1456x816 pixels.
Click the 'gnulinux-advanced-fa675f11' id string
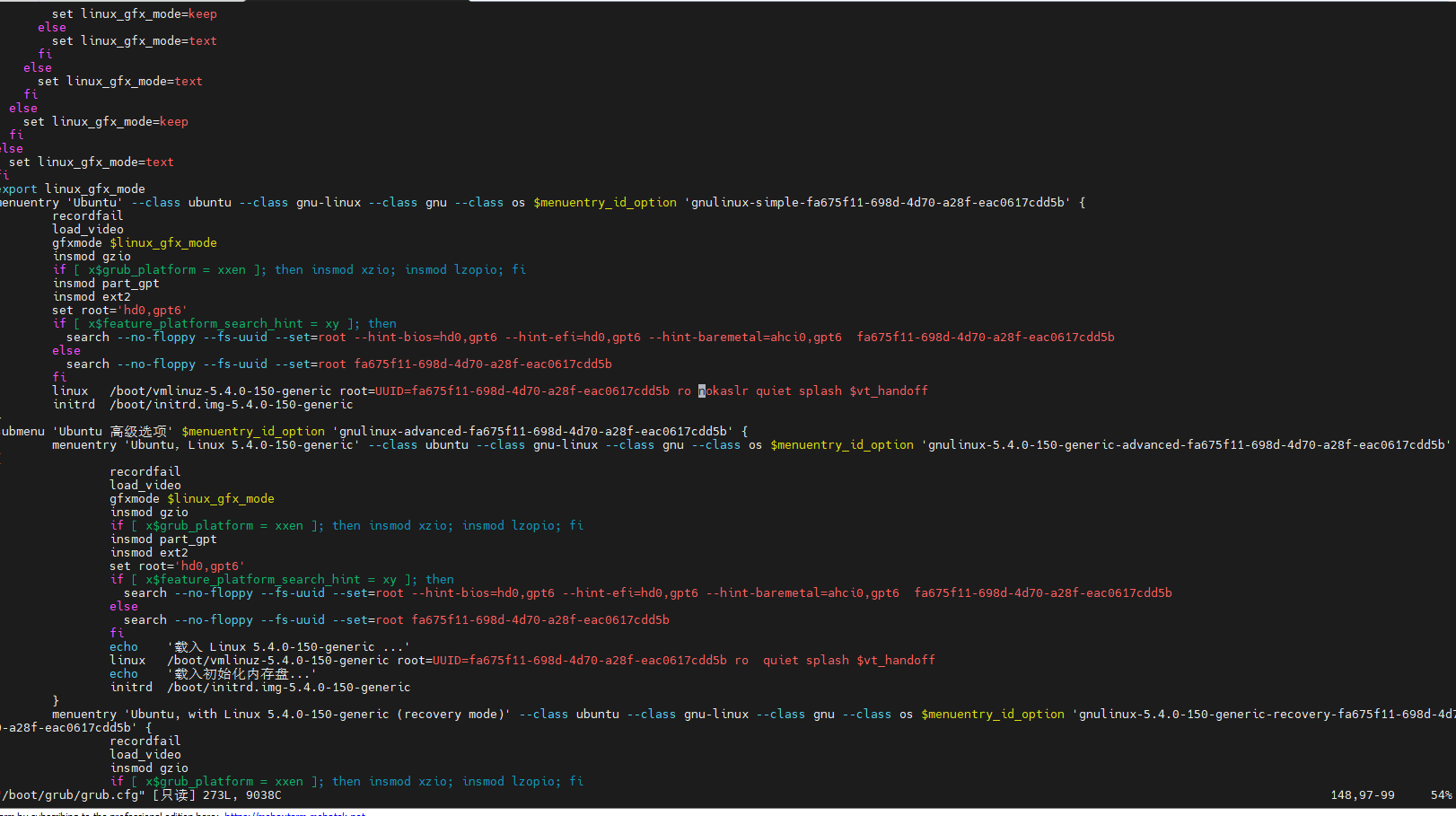pos(533,432)
